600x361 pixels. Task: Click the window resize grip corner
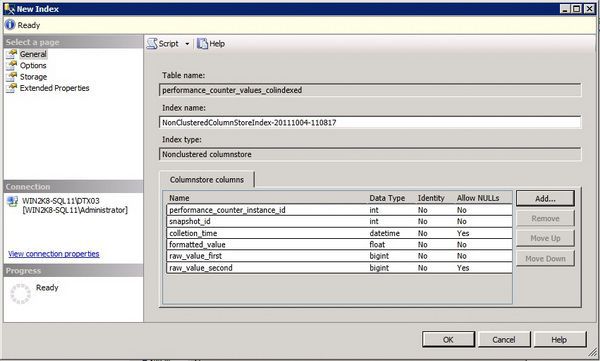click(592, 354)
